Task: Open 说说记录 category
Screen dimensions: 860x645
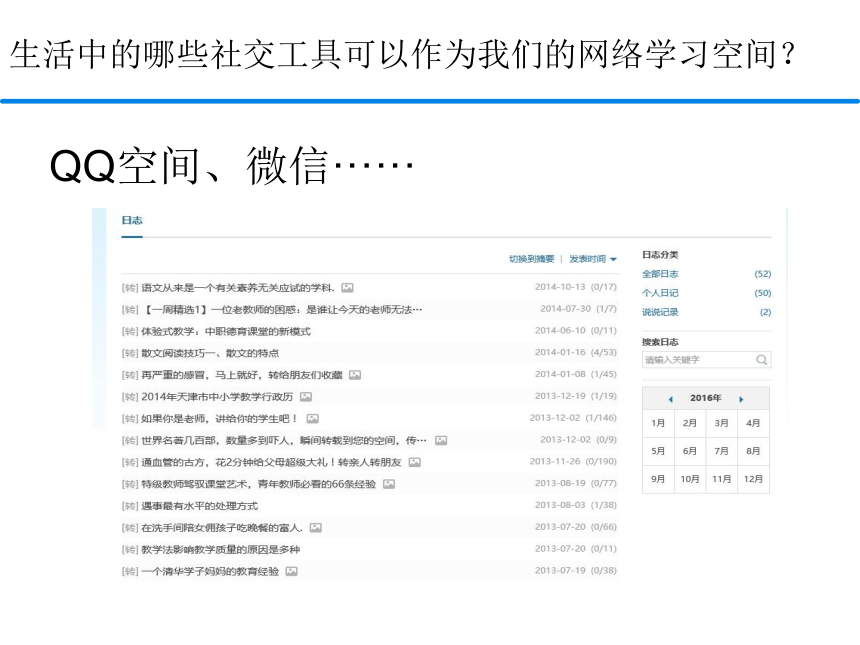Action: 660,312
